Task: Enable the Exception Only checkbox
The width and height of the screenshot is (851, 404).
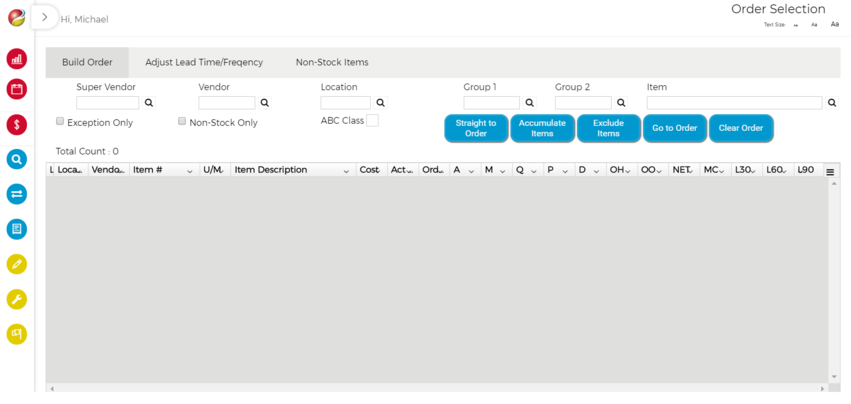Action: 60,121
